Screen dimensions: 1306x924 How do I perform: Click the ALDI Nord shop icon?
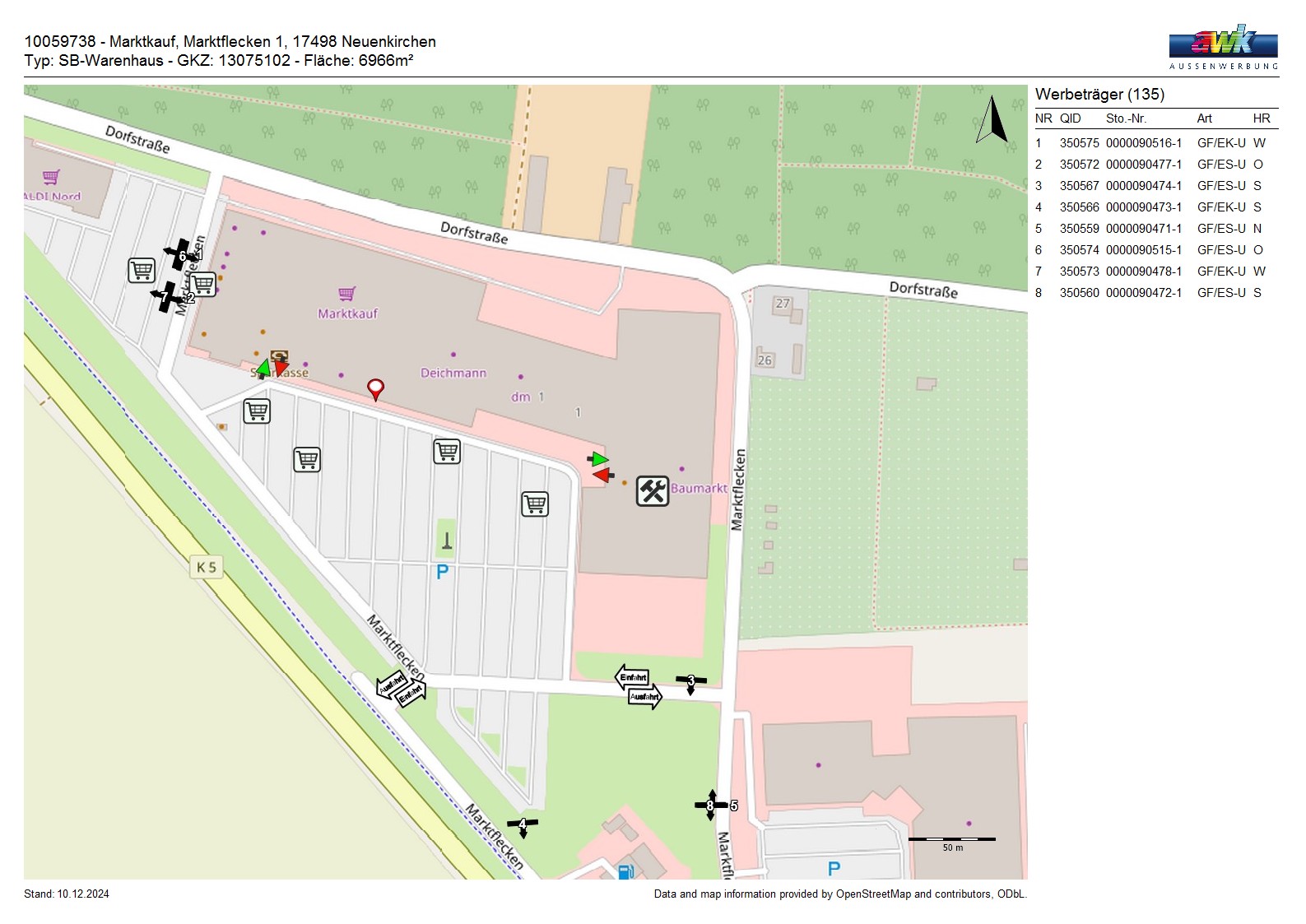pyautogui.click(x=51, y=177)
